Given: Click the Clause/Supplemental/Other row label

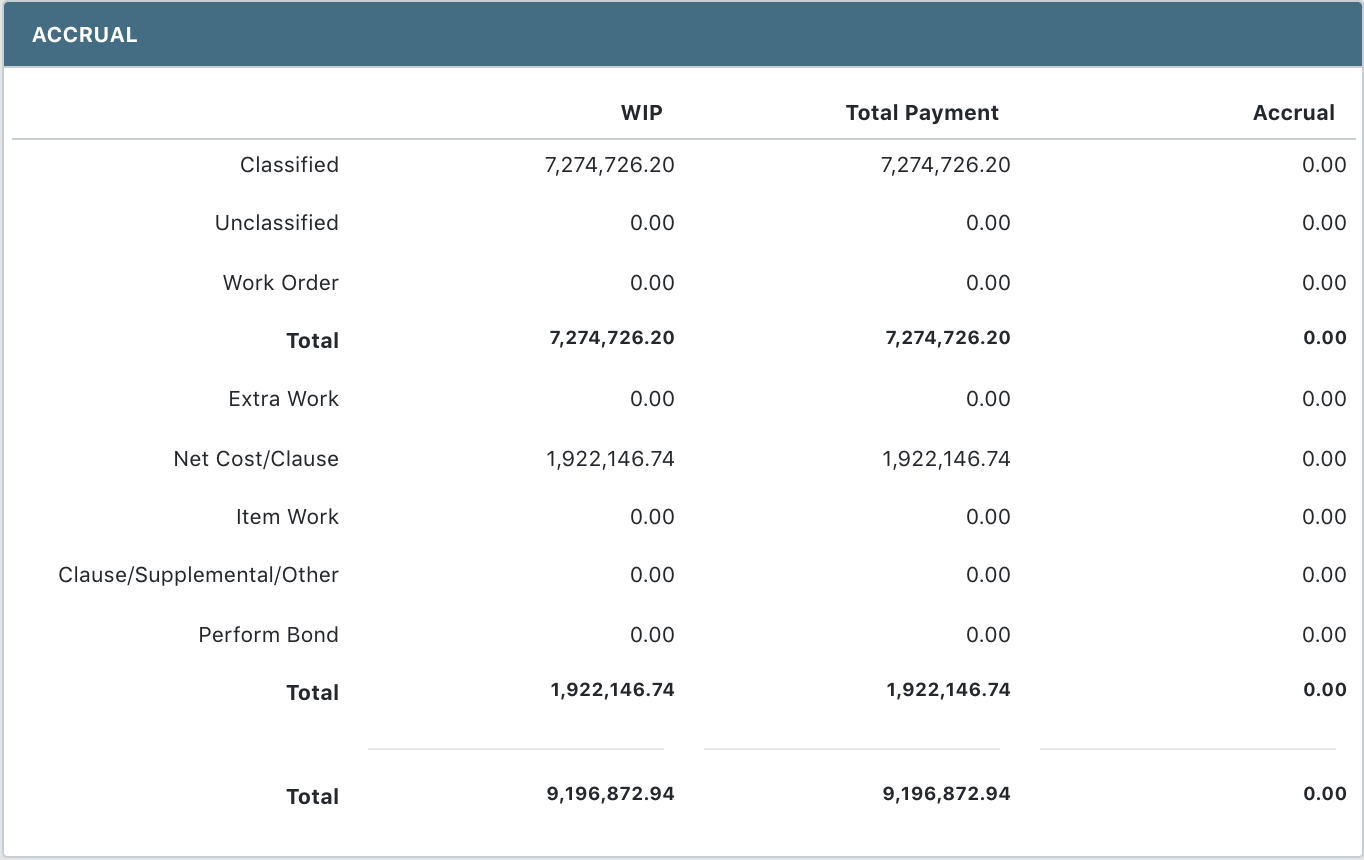Looking at the screenshot, I should click(198, 575).
